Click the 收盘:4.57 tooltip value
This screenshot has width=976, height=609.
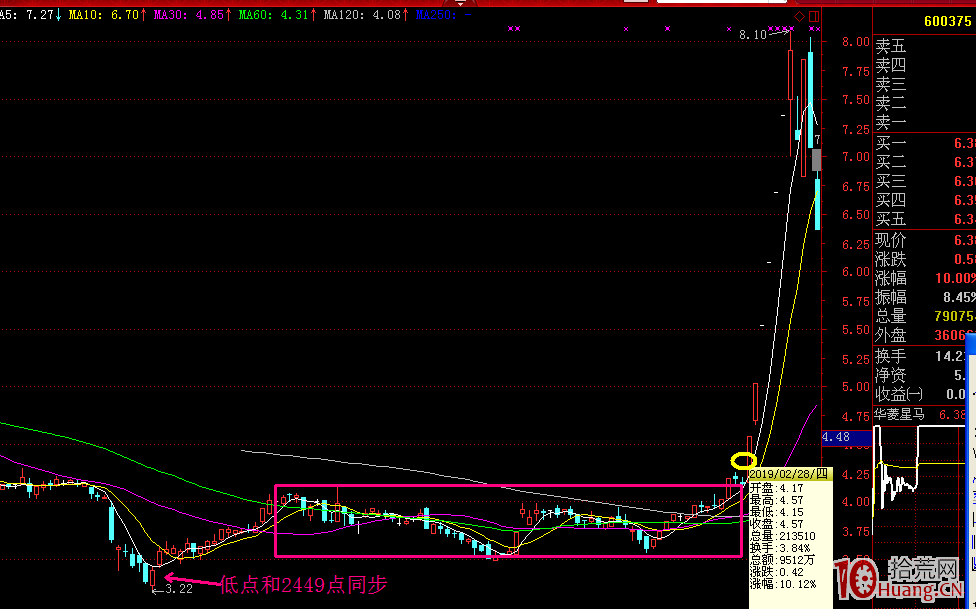(776, 524)
